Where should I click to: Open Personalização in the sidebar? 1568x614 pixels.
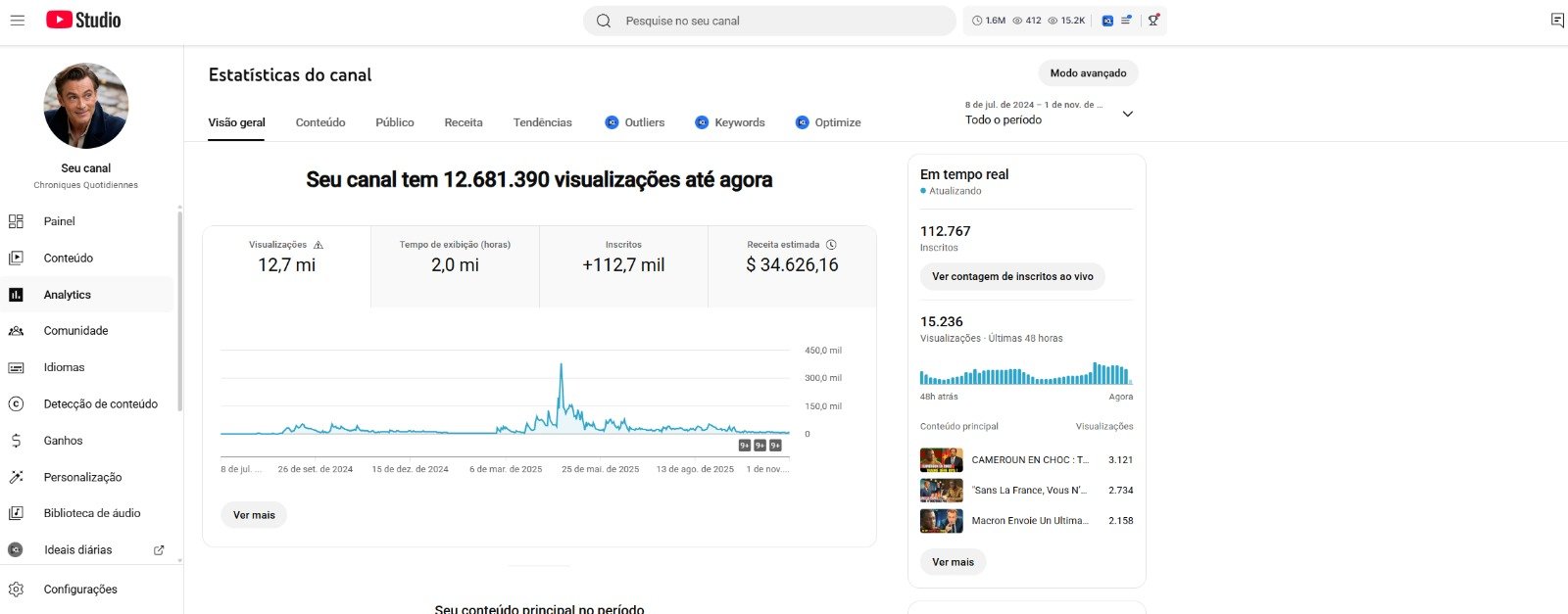point(82,477)
